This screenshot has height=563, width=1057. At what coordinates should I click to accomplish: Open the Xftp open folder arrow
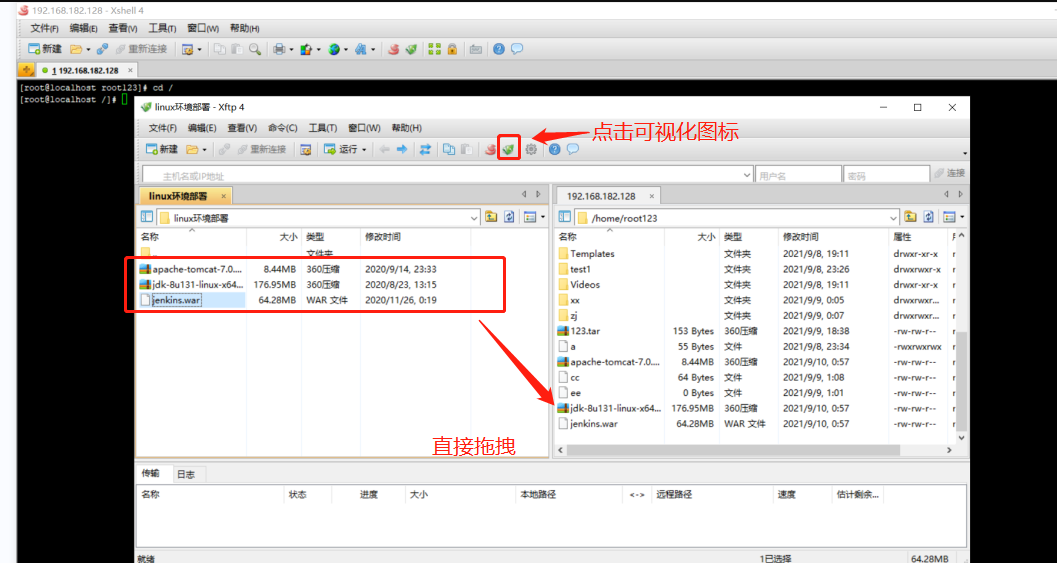204,150
